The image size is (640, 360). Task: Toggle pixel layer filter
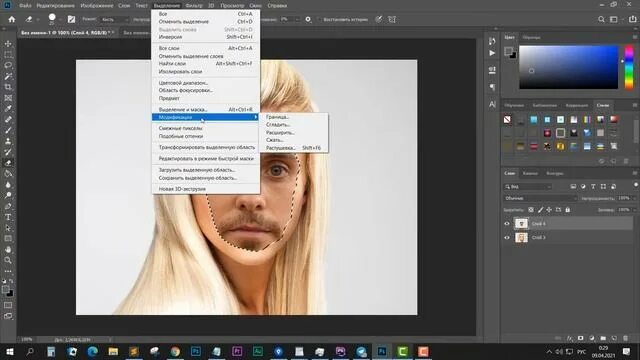pyautogui.click(x=573, y=187)
